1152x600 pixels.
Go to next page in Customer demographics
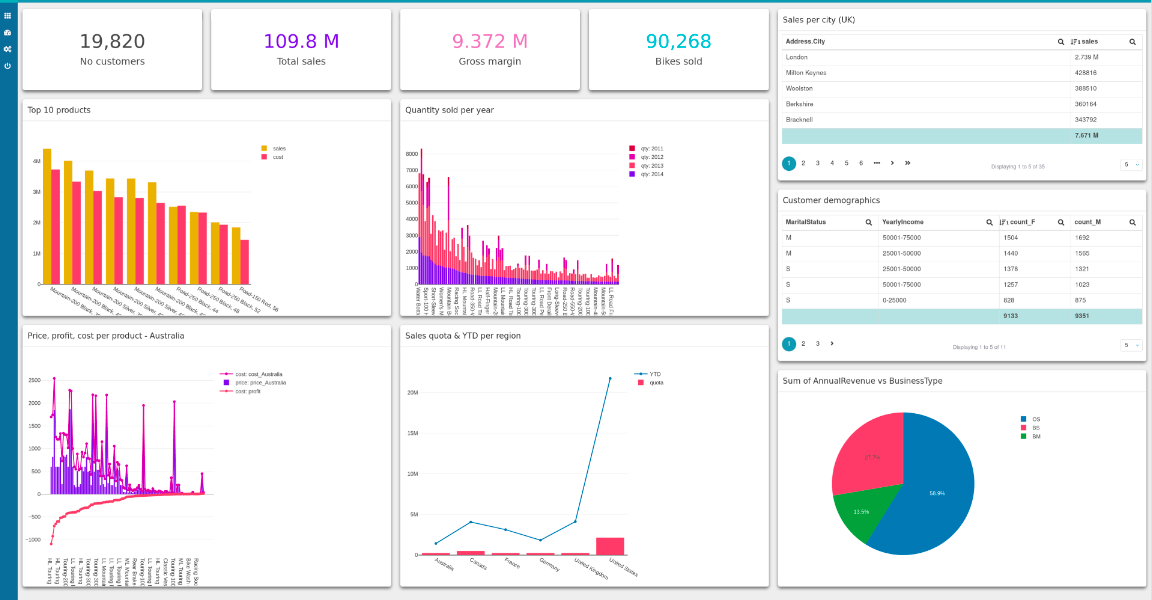click(x=833, y=343)
